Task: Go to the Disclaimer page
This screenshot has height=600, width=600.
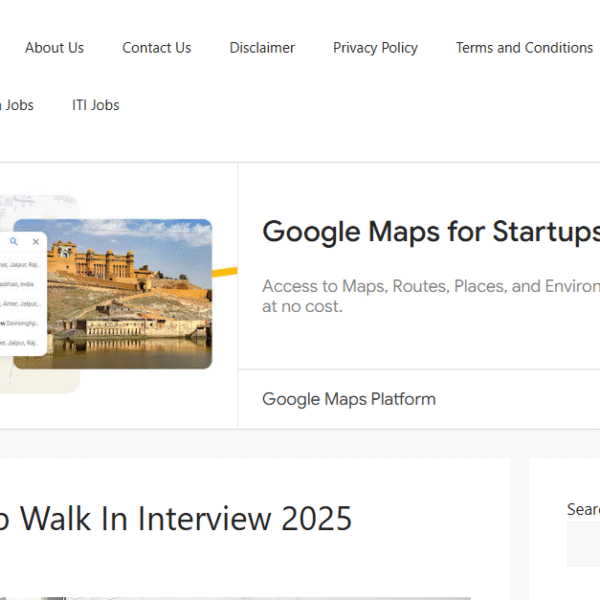Action: pyautogui.click(x=262, y=48)
